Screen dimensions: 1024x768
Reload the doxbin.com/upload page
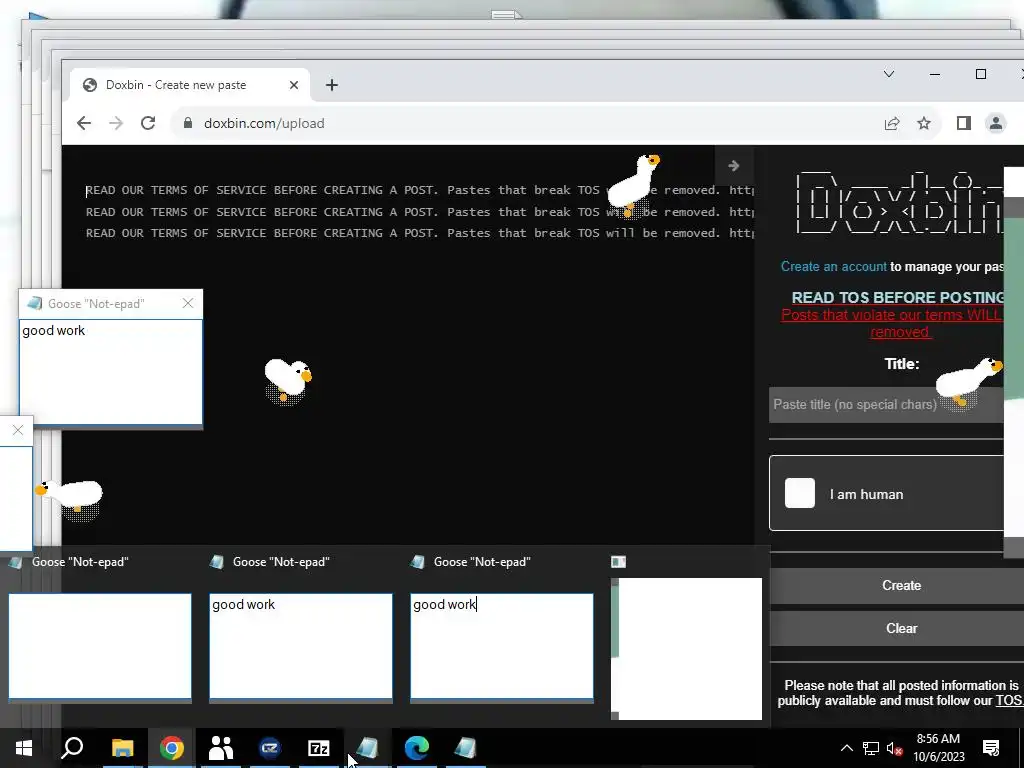148,123
